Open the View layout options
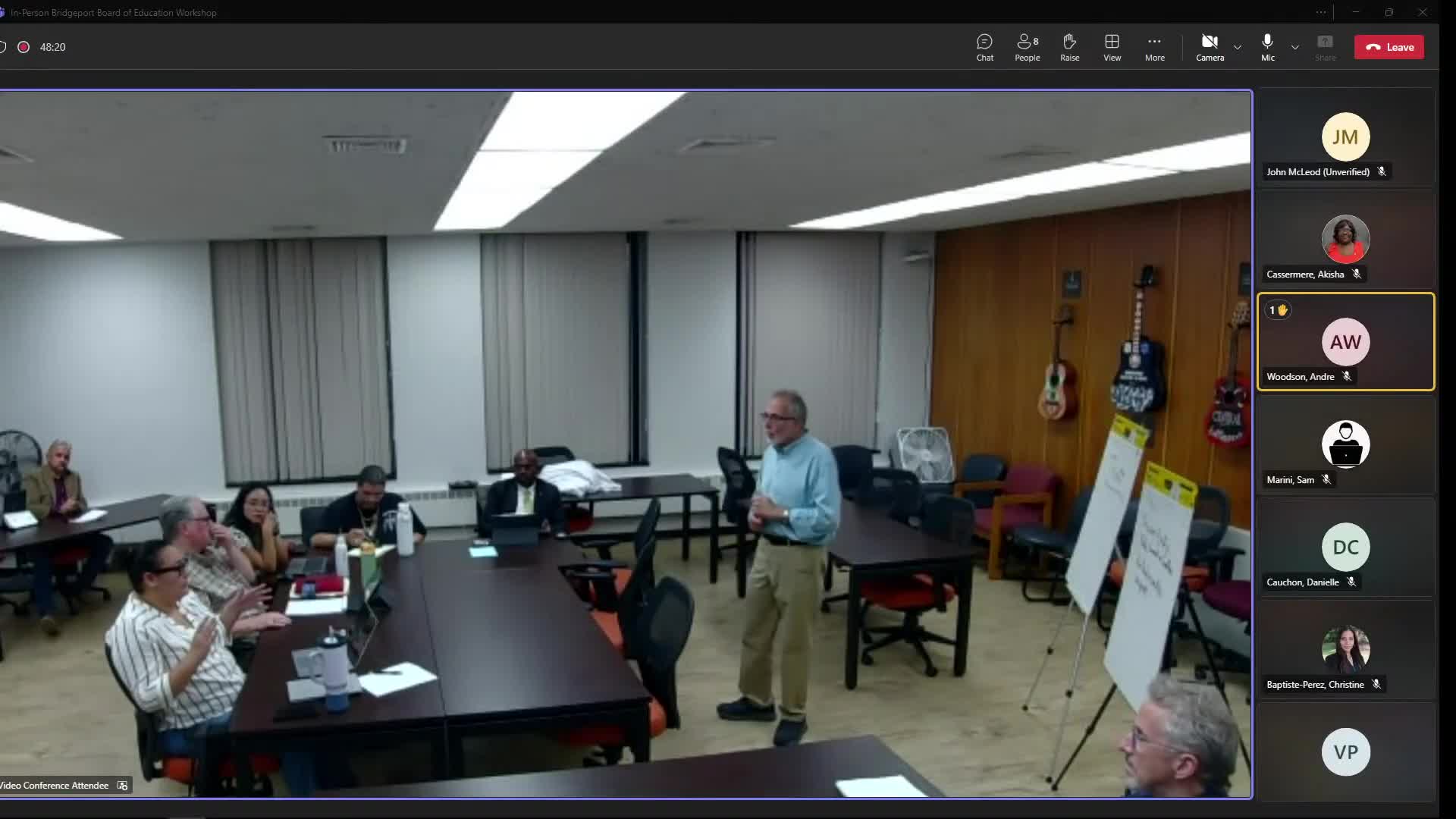 pos(1112,47)
